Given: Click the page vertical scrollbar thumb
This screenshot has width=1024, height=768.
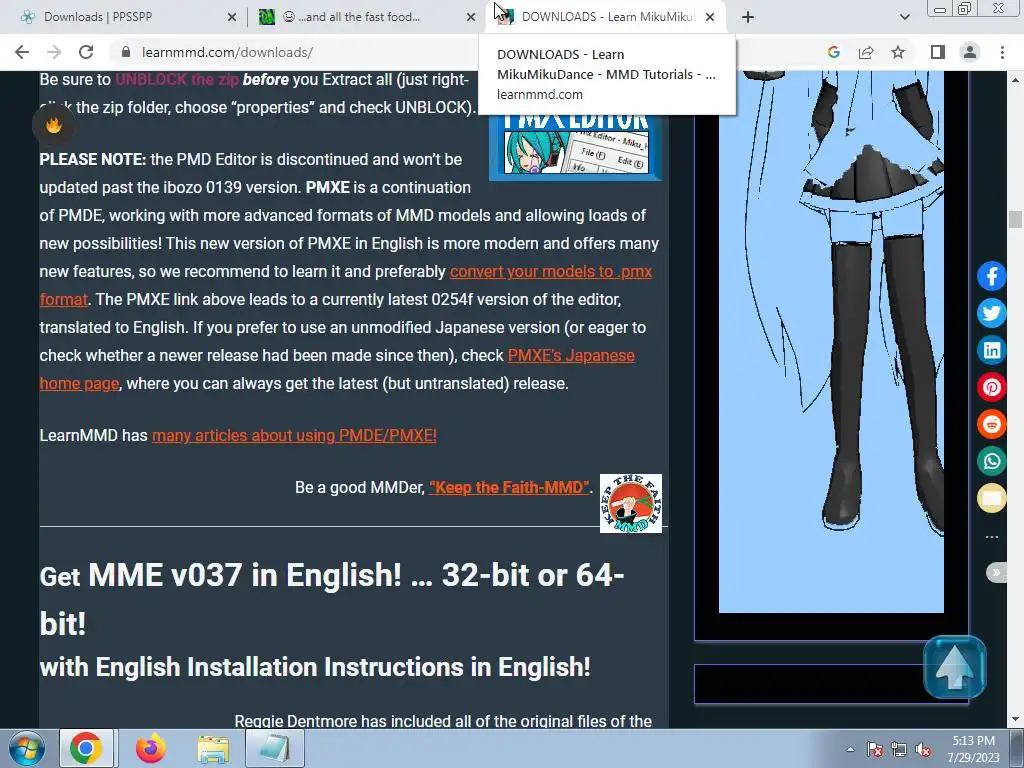Looking at the screenshot, I should (1015, 219).
